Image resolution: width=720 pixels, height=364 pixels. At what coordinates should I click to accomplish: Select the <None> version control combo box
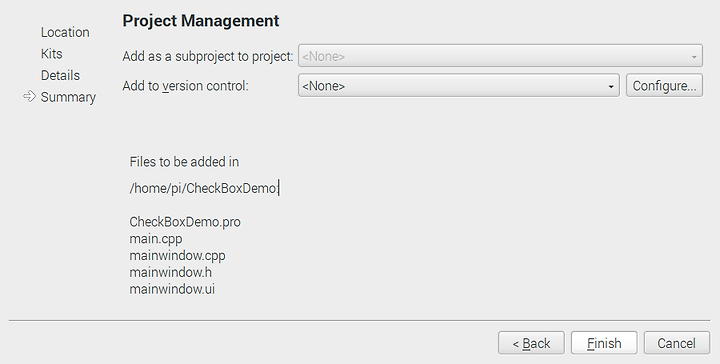[x=459, y=86]
